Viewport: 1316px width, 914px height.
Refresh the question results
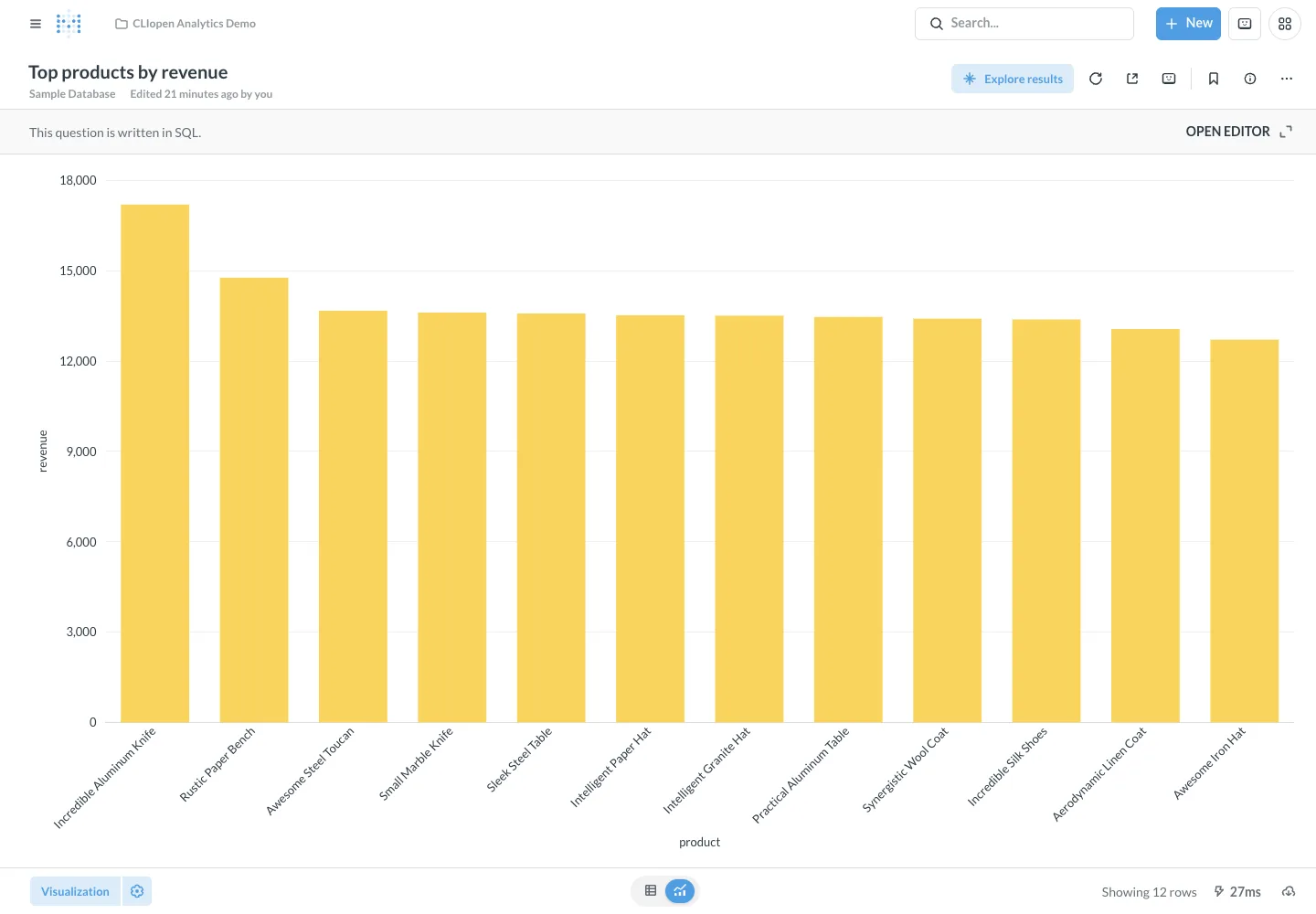click(1096, 79)
